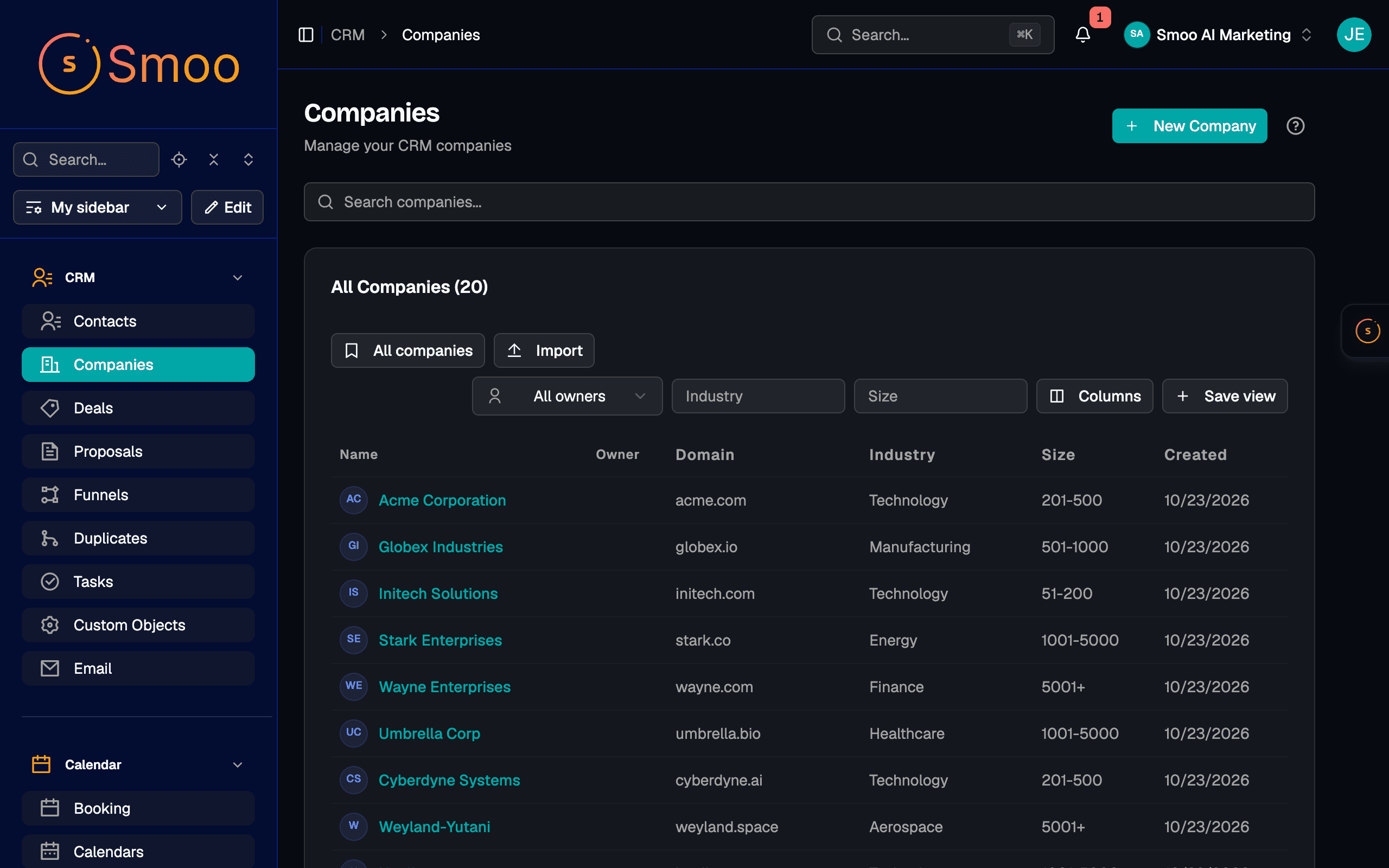This screenshot has width=1389, height=868.
Task: Open the Weyland-Yutani link
Action: pyautogui.click(x=435, y=827)
